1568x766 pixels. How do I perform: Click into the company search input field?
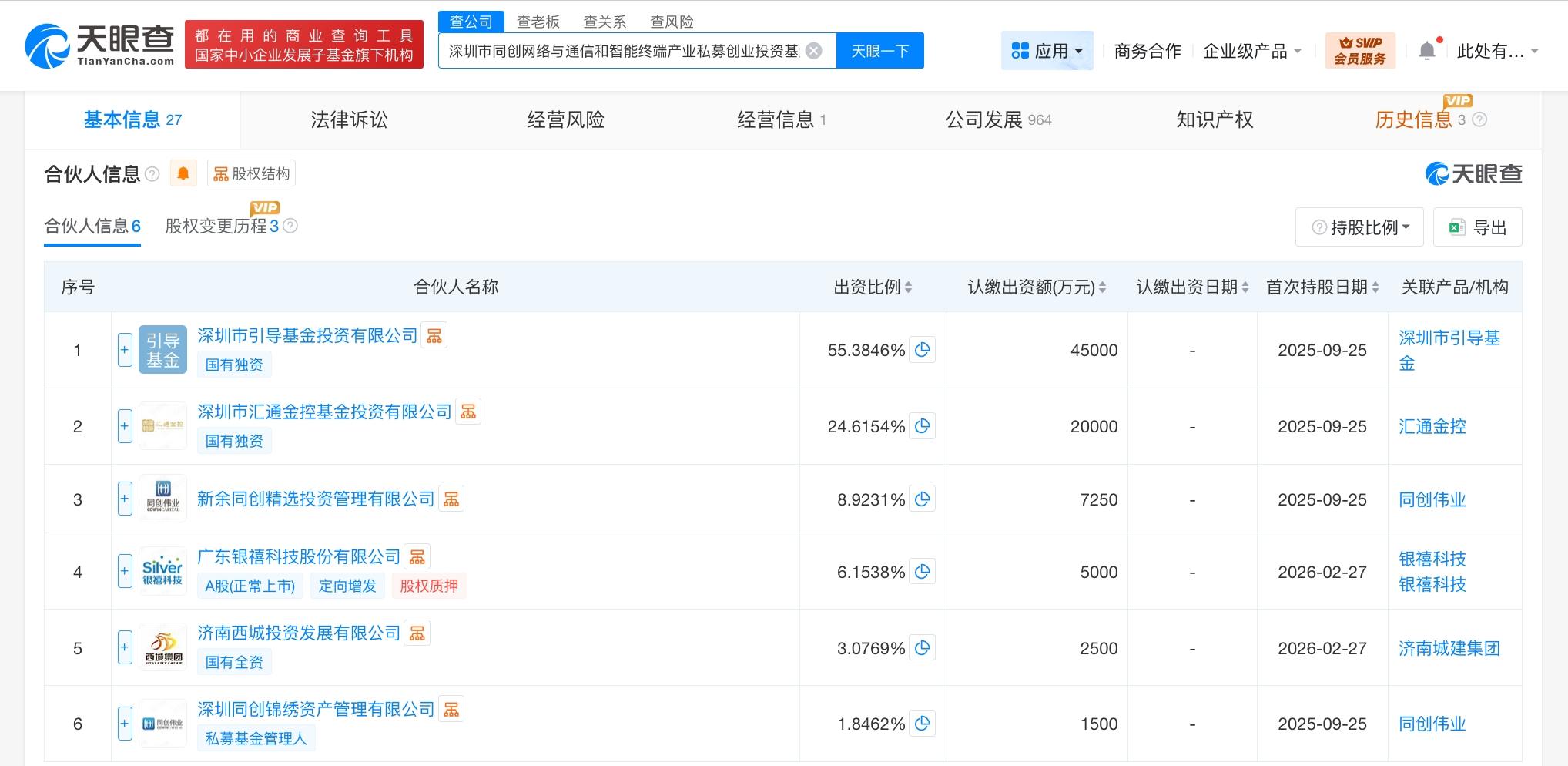624,51
